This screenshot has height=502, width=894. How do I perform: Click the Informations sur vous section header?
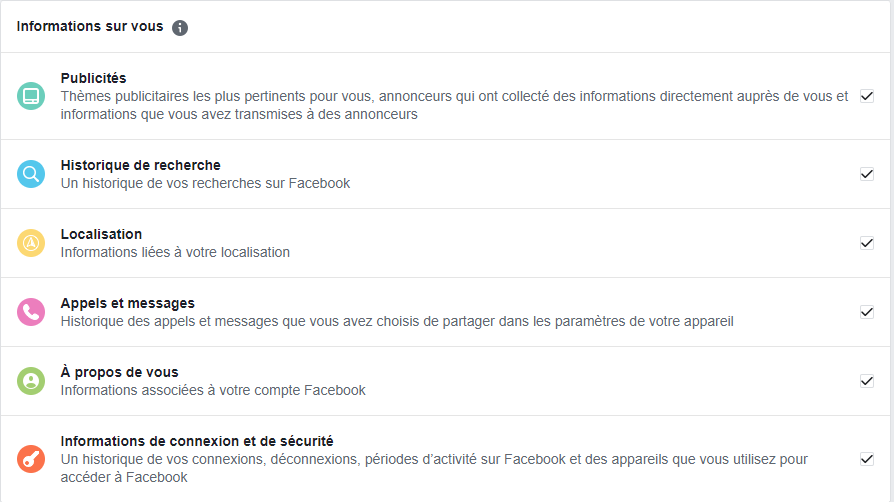[x=90, y=27]
